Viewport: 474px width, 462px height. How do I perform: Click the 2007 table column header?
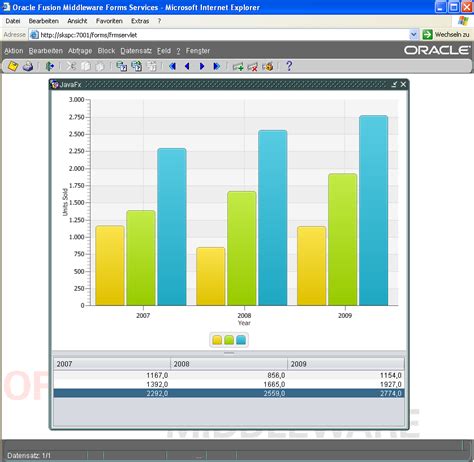(x=112, y=364)
